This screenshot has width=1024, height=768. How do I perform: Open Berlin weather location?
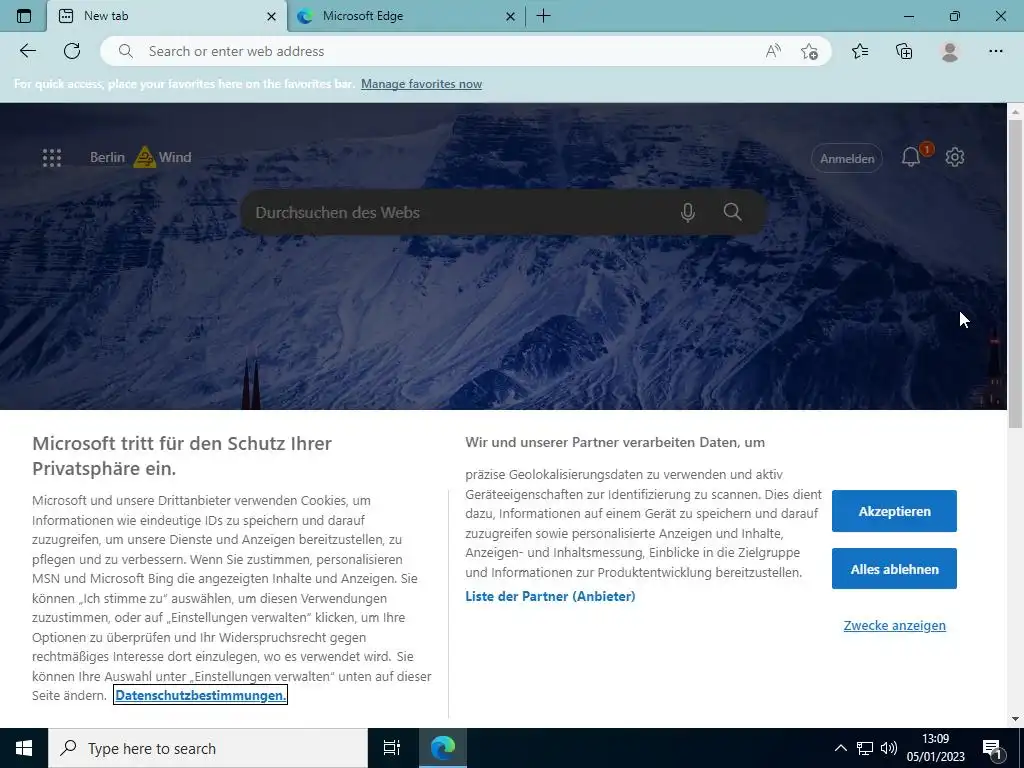click(107, 157)
